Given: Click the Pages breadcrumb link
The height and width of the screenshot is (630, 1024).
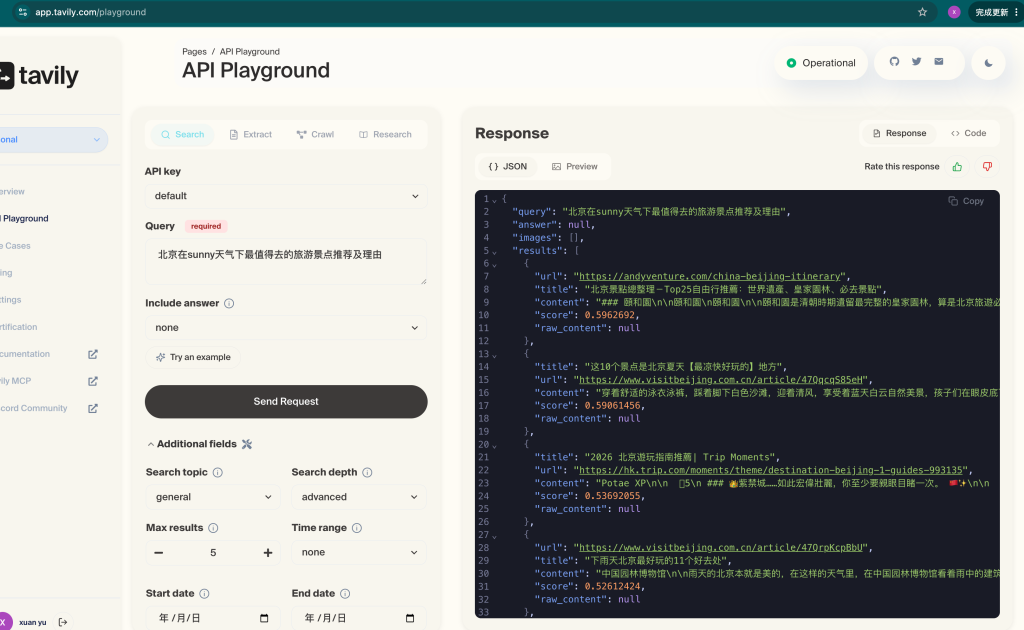Looking at the screenshot, I should [194, 52].
